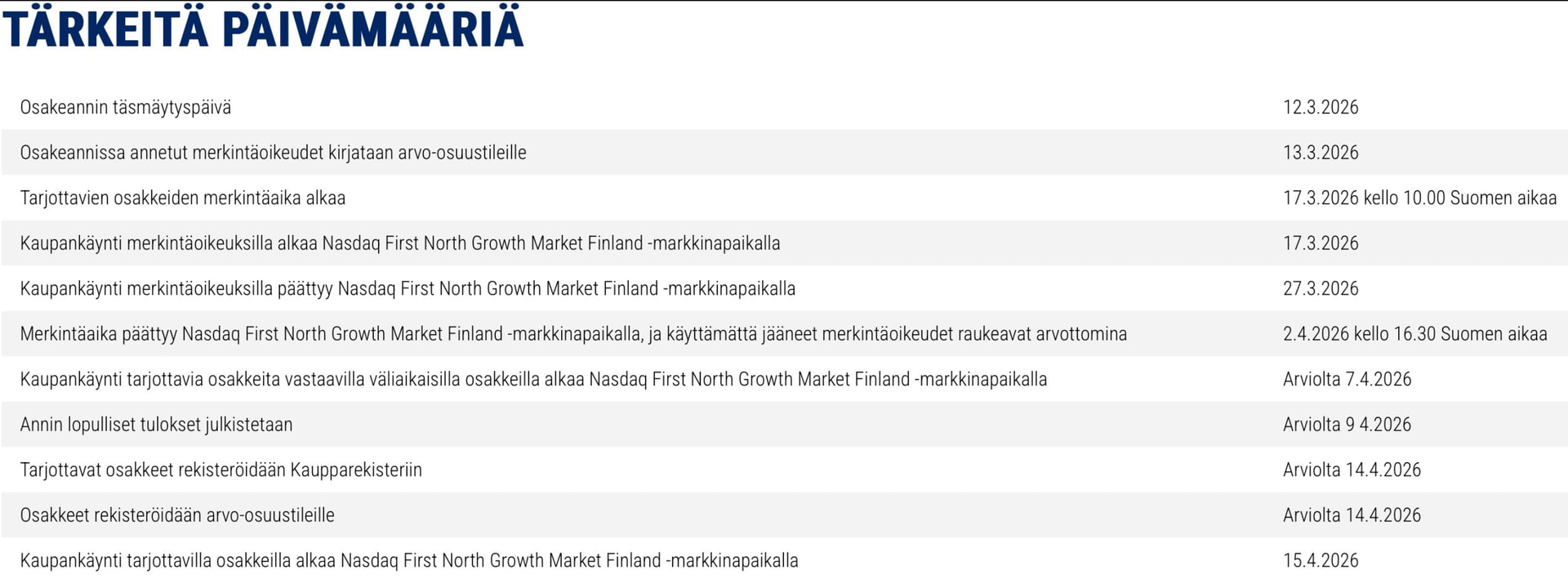The image size is (1568, 588).
Task: Click the 'Kaupankäynti merkintäoikeuksilla päättyy' row label
Action: tap(408, 288)
